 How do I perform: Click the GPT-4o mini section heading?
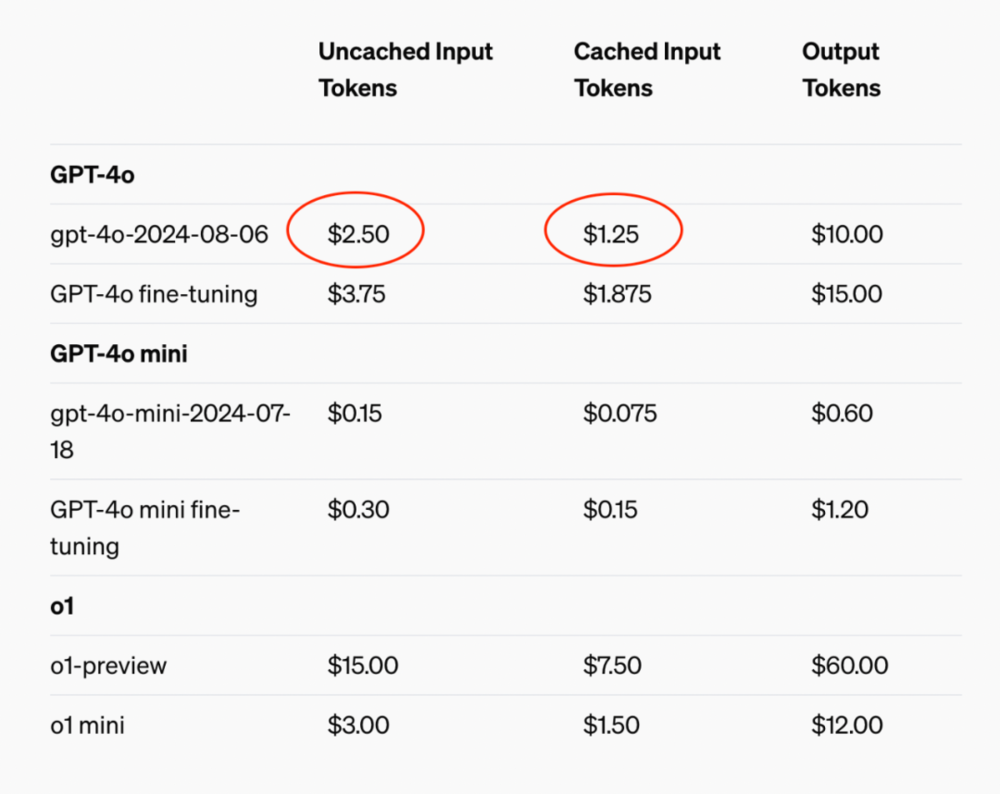coord(119,353)
